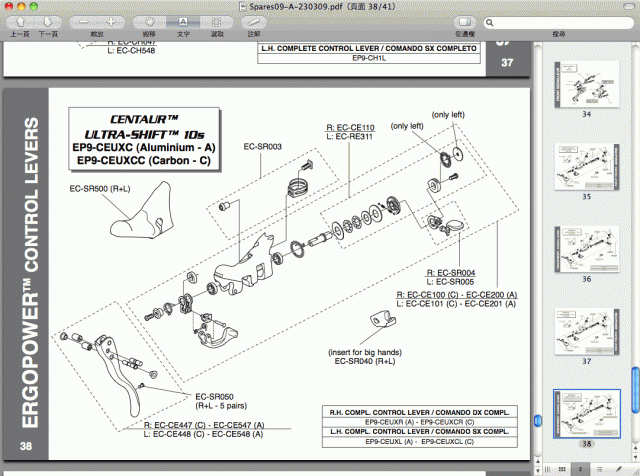Open page 34 thumbnail
The width and height of the screenshot is (640, 476).
pyautogui.click(x=587, y=85)
